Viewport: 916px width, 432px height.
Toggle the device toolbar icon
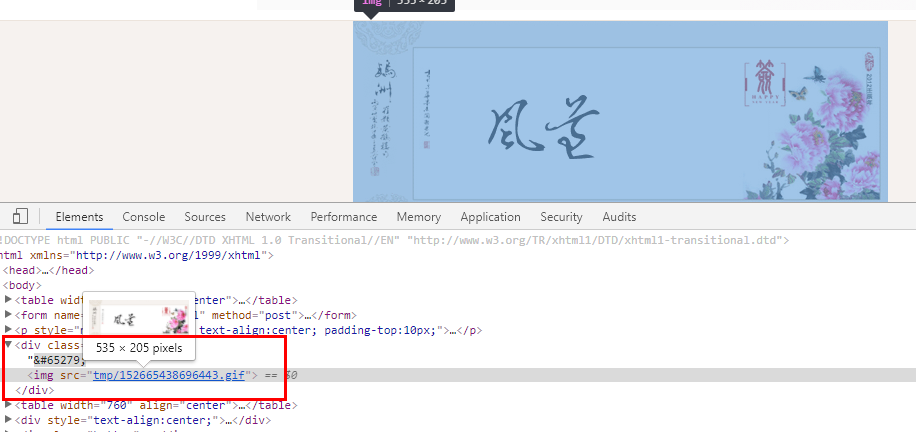point(20,216)
